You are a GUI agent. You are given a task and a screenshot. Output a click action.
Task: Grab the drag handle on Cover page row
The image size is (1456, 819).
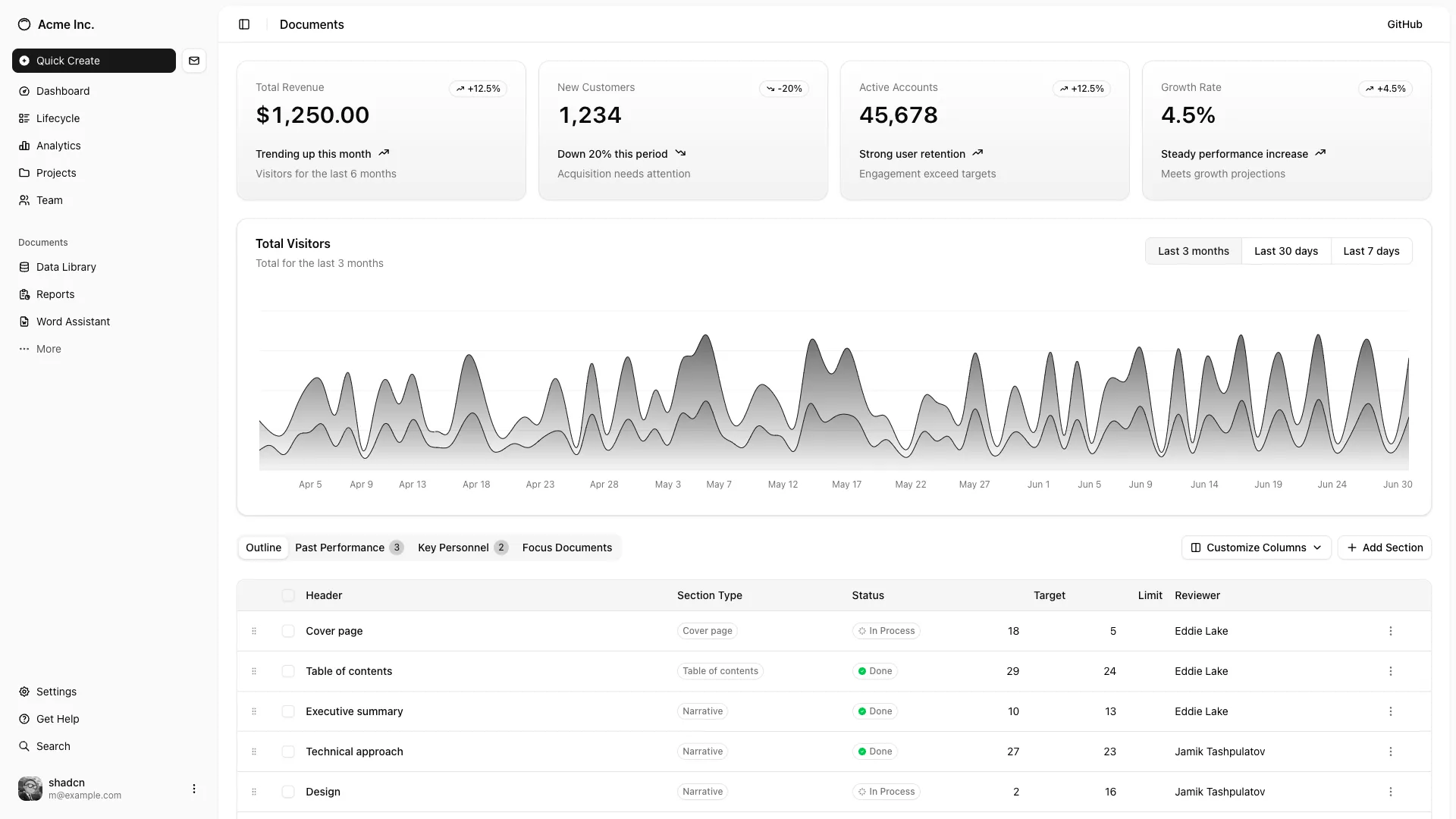tap(254, 631)
